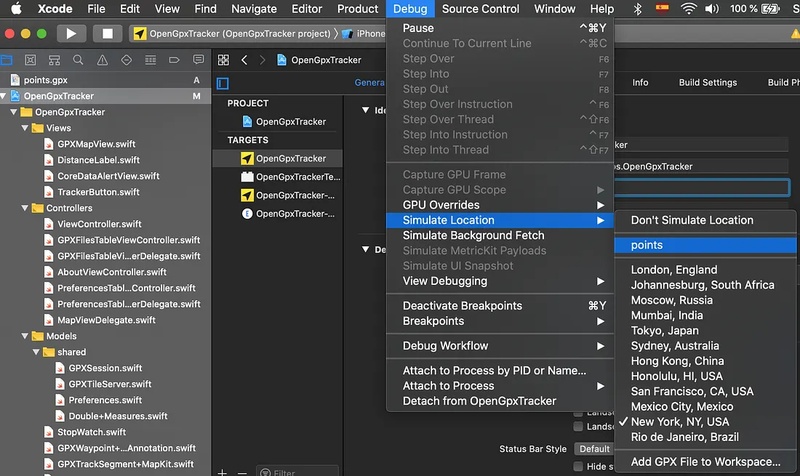
Task: Open the Project navigator folder icon
Action: click(x=7, y=60)
